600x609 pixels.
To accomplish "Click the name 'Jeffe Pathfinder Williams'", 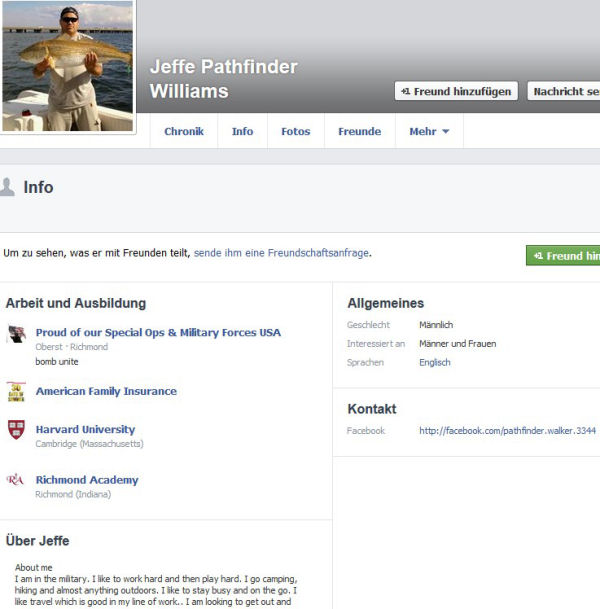I will click(223, 79).
